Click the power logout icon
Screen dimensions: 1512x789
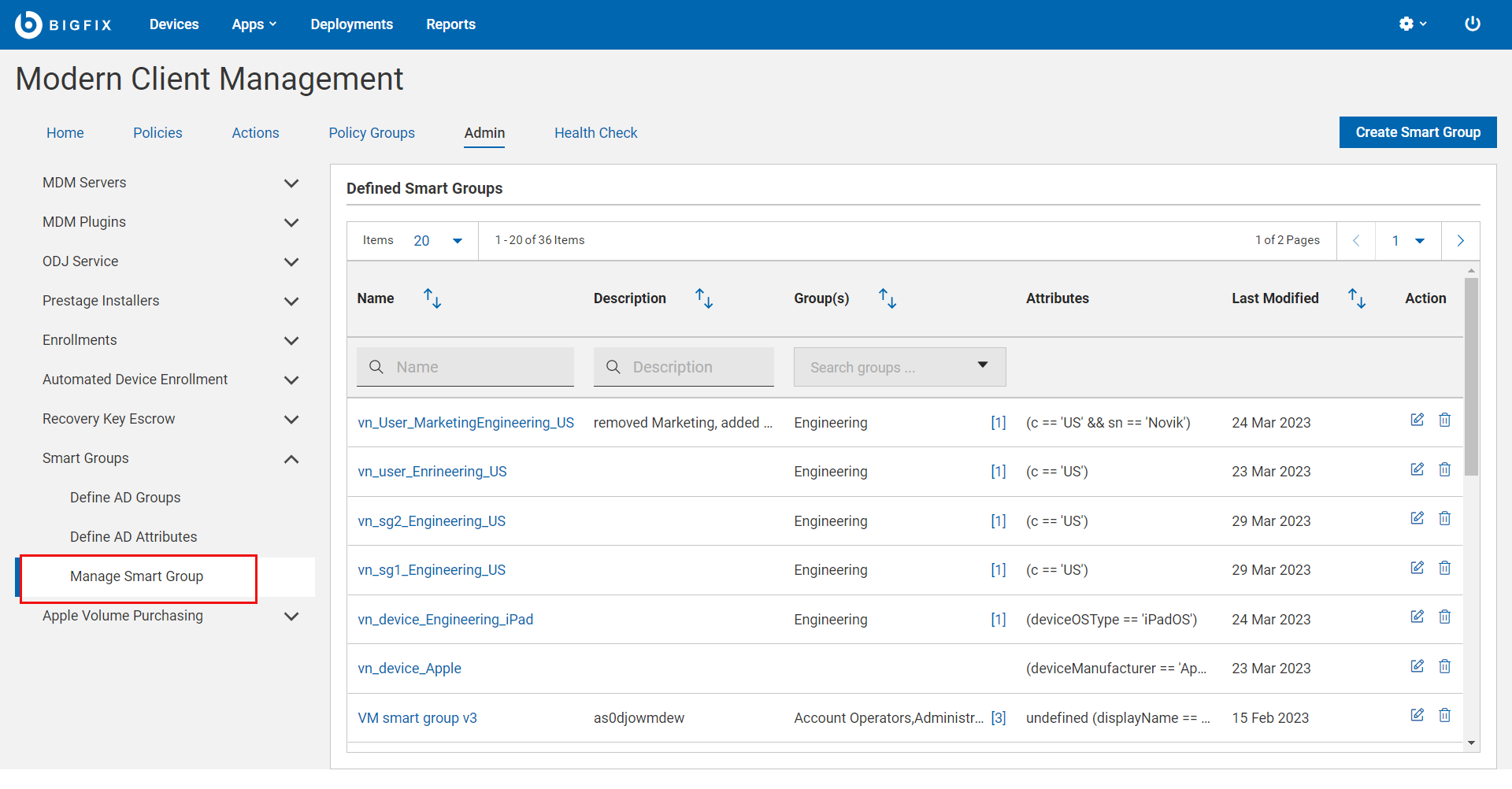coord(1472,24)
